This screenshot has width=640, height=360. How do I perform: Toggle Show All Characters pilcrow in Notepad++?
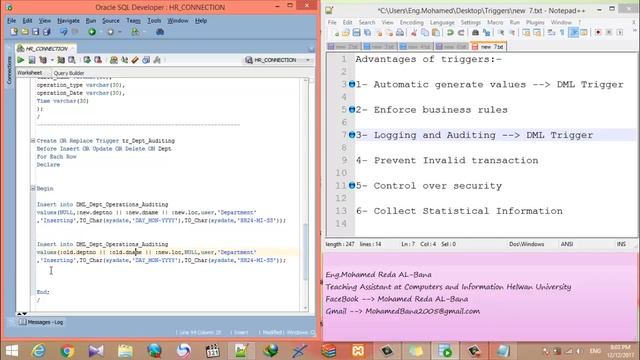(562, 33)
